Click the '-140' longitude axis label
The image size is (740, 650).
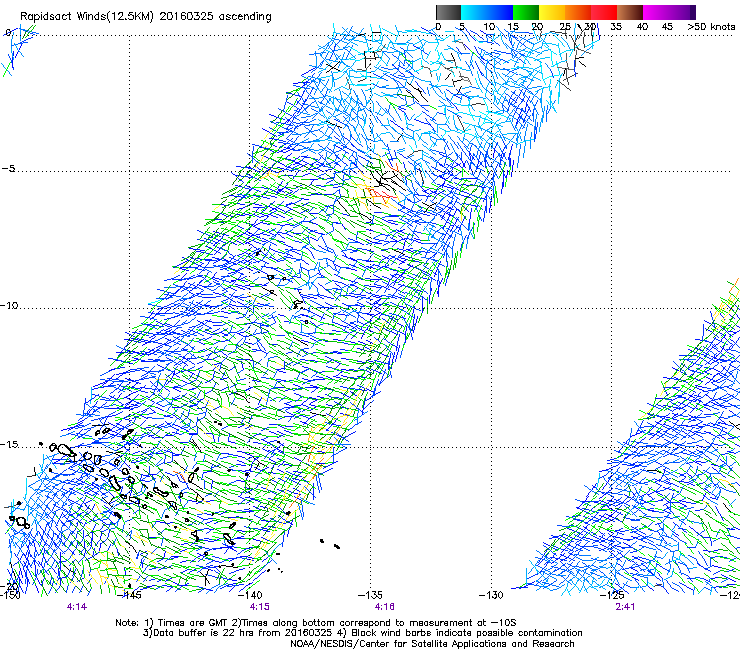pos(250,595)
